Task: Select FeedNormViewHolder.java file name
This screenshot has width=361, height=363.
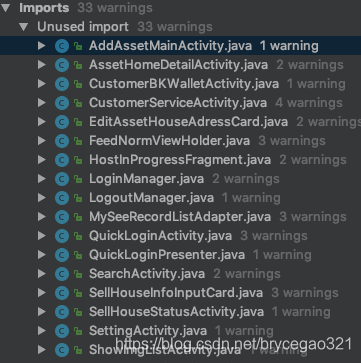Action: [169, 141]
